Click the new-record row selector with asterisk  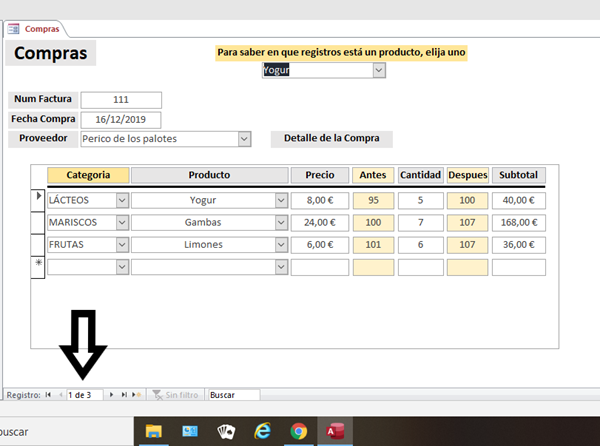(x=38, y=267)
